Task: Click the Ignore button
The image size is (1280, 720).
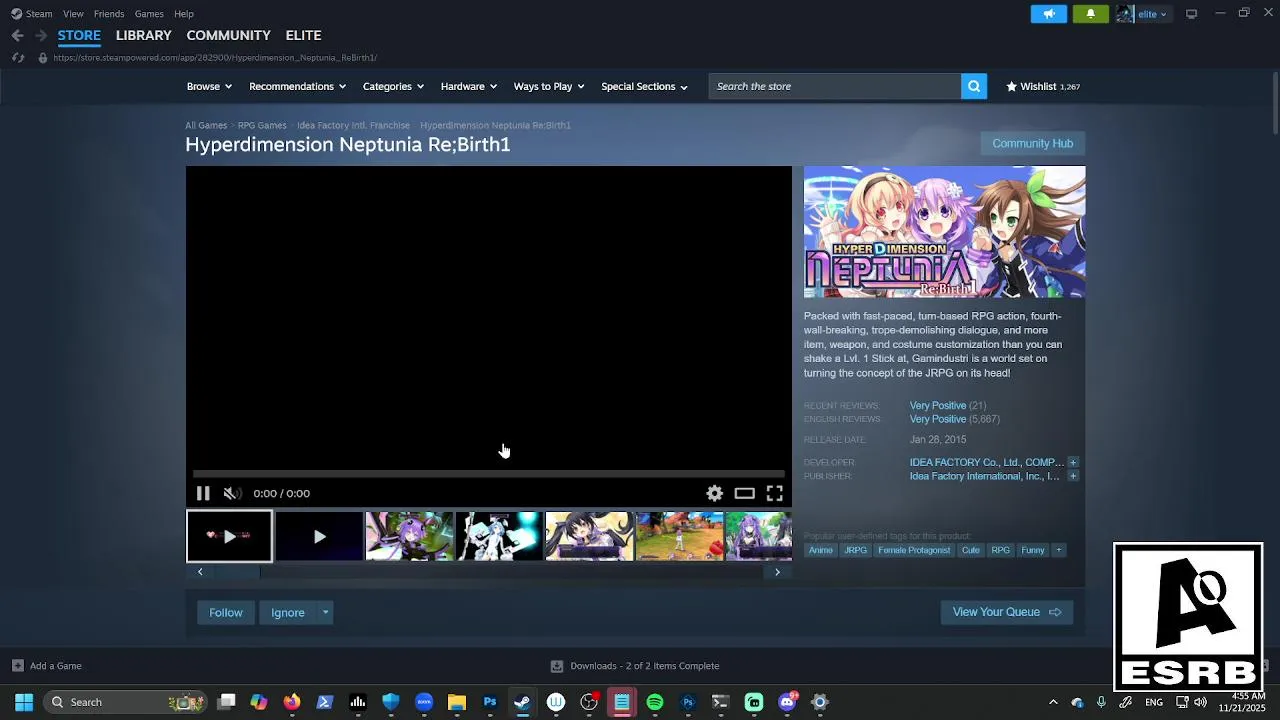Action: 288,612
